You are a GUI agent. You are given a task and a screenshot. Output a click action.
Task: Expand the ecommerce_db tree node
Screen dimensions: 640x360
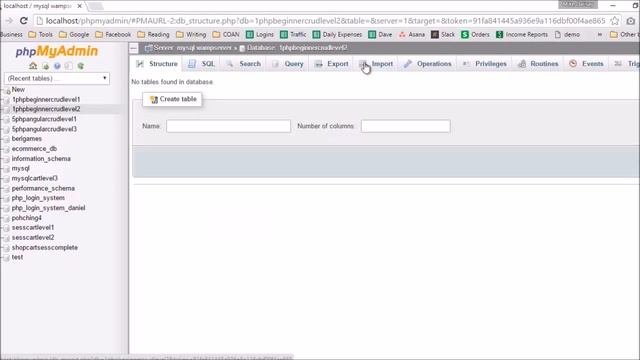tap(6, 149)
